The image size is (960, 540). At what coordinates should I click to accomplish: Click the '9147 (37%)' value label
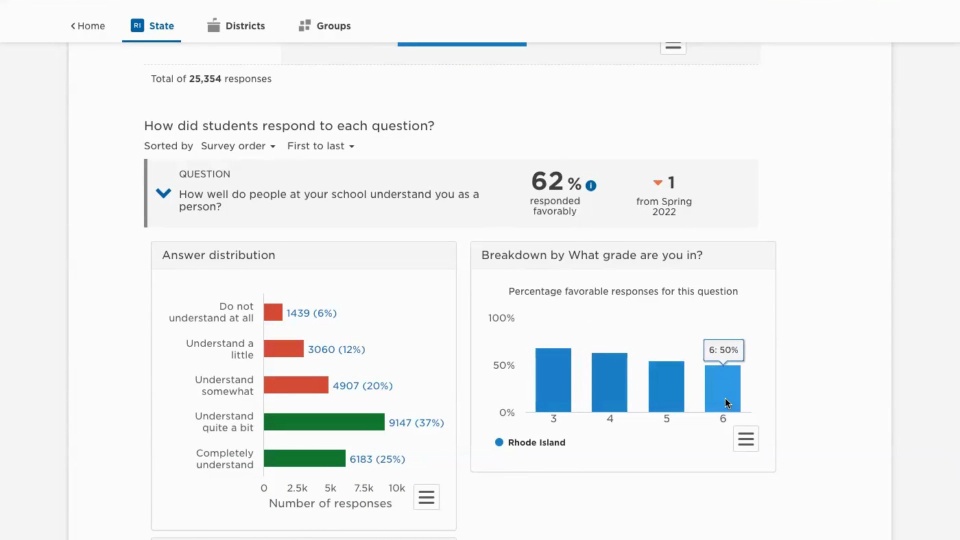[x=416, y=422]
